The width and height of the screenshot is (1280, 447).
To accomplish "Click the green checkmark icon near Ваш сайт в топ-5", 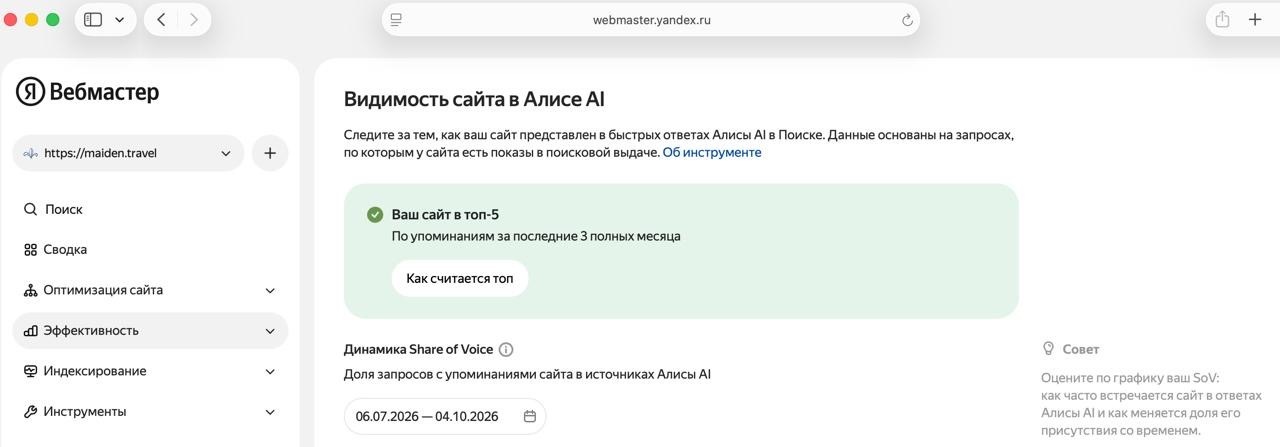I will 375,214.
